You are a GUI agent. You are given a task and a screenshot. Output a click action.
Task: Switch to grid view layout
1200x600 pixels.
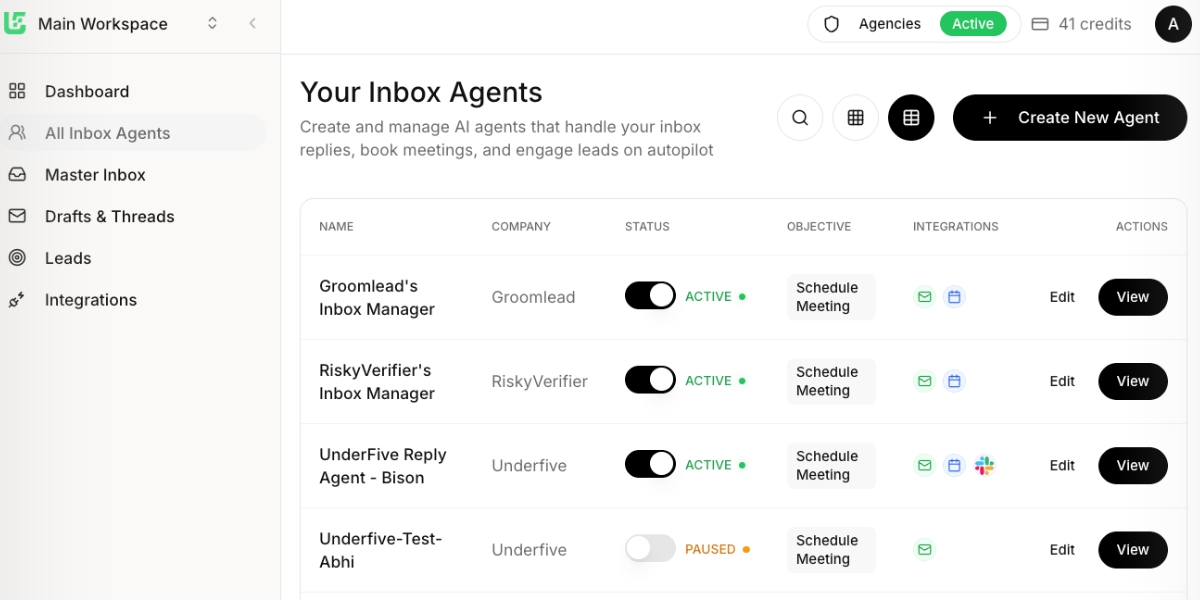855,117
